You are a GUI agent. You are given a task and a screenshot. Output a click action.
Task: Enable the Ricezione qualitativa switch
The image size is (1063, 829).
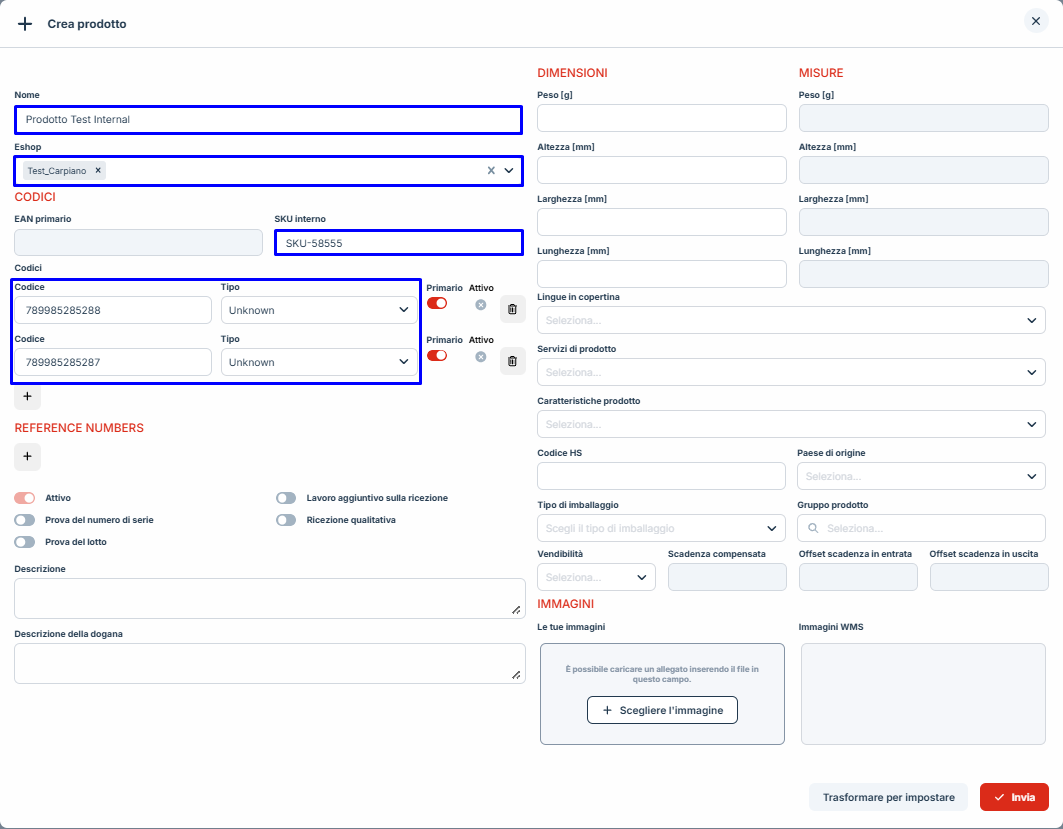click(287, 520)
